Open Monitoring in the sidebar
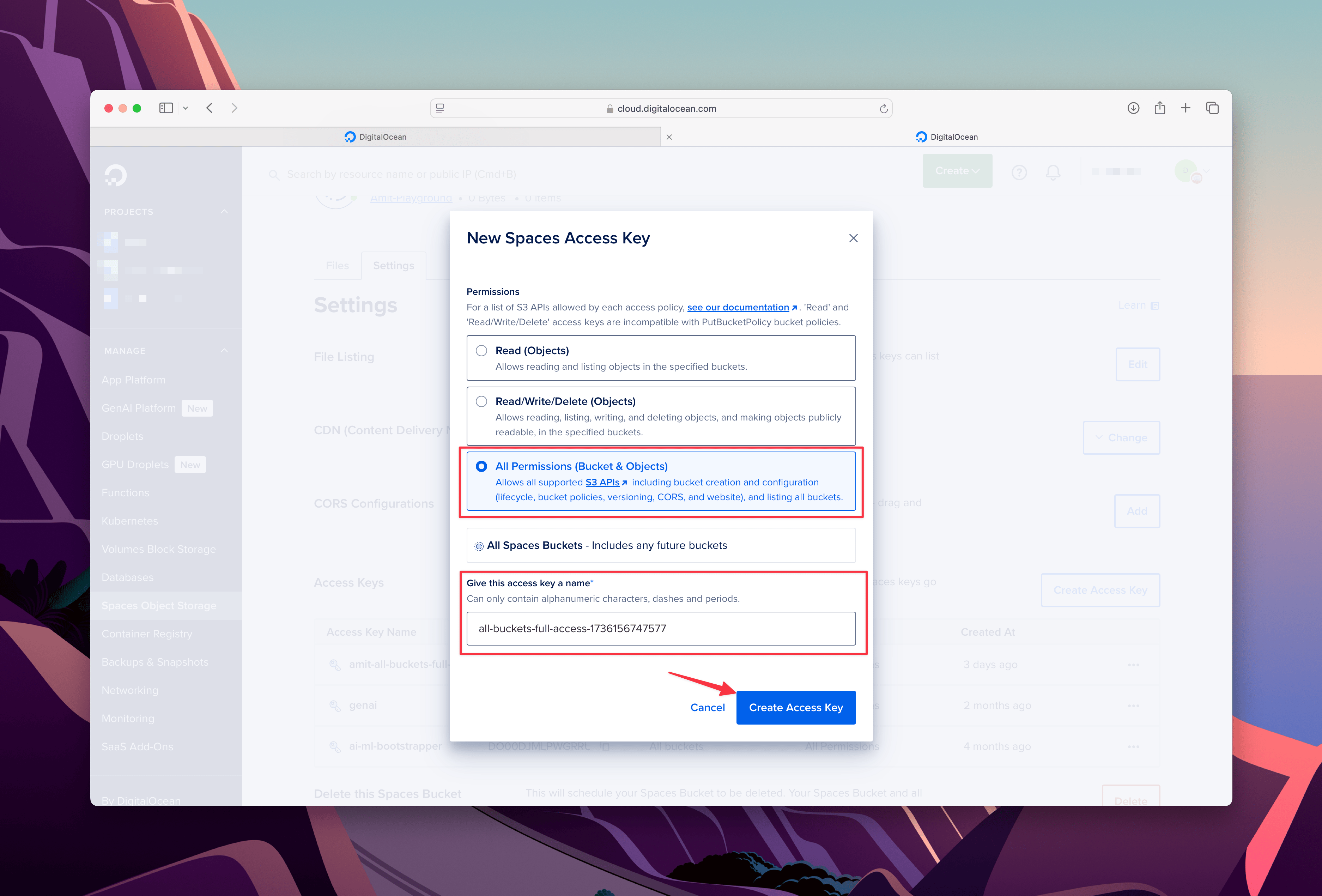Viewport: 1322px width, 896px height. [x=128, y=719]
